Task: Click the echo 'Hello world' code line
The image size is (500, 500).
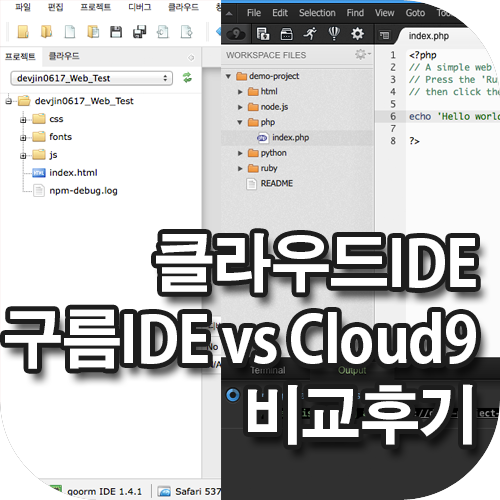Action: [454, 116]
